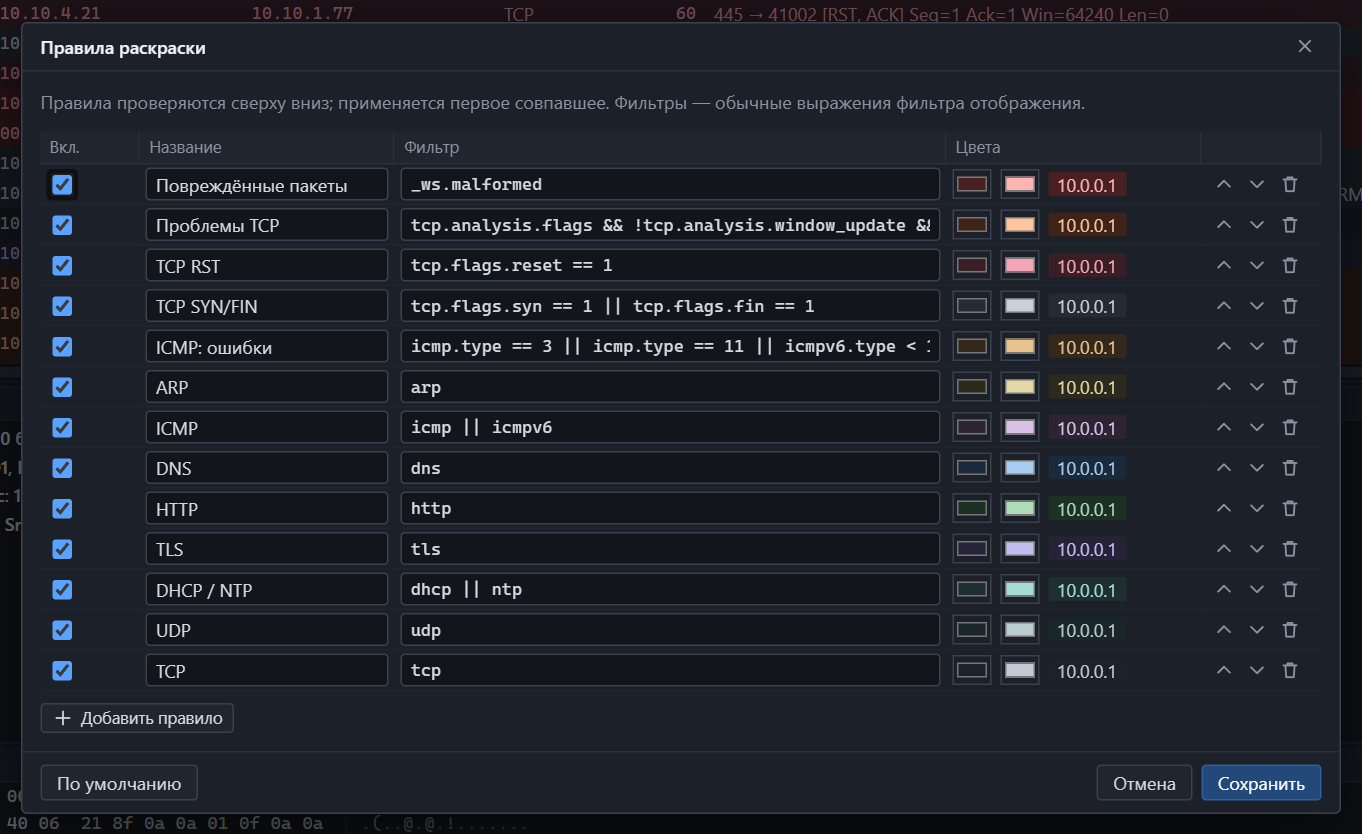
Task: Move the HTTP rule up
Action: pyautogui.click(x=1223, y=508)
